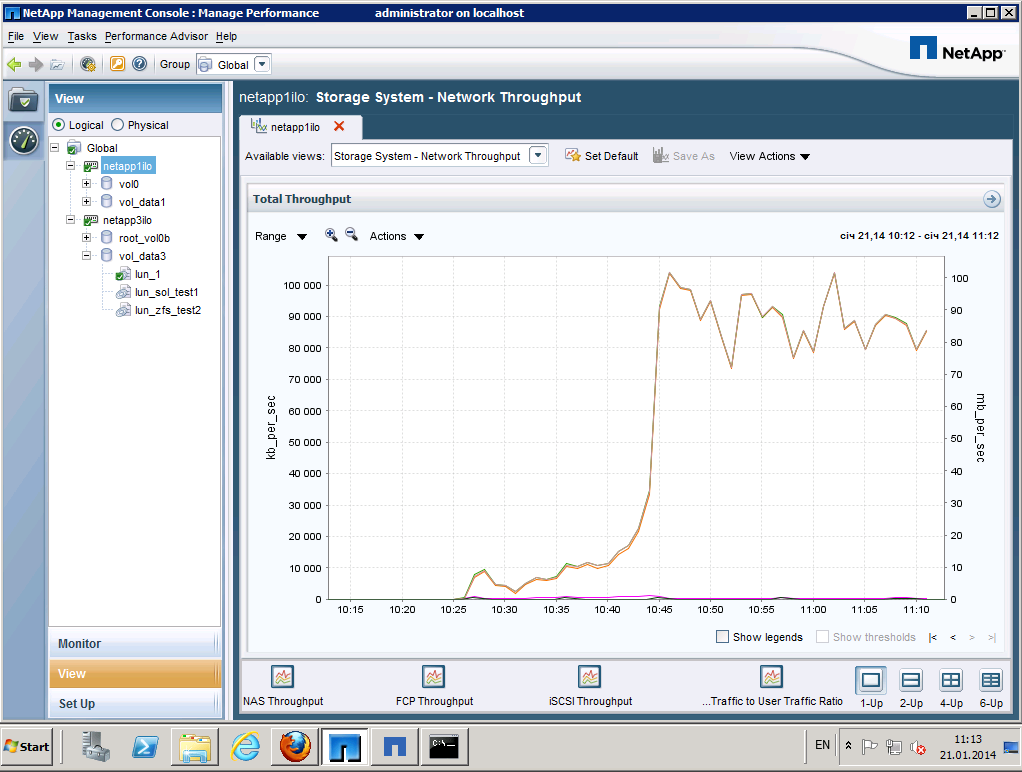This screenshot has height=772, width=1022.
Task: Click the Windows Start button
Action: [27, 747]
